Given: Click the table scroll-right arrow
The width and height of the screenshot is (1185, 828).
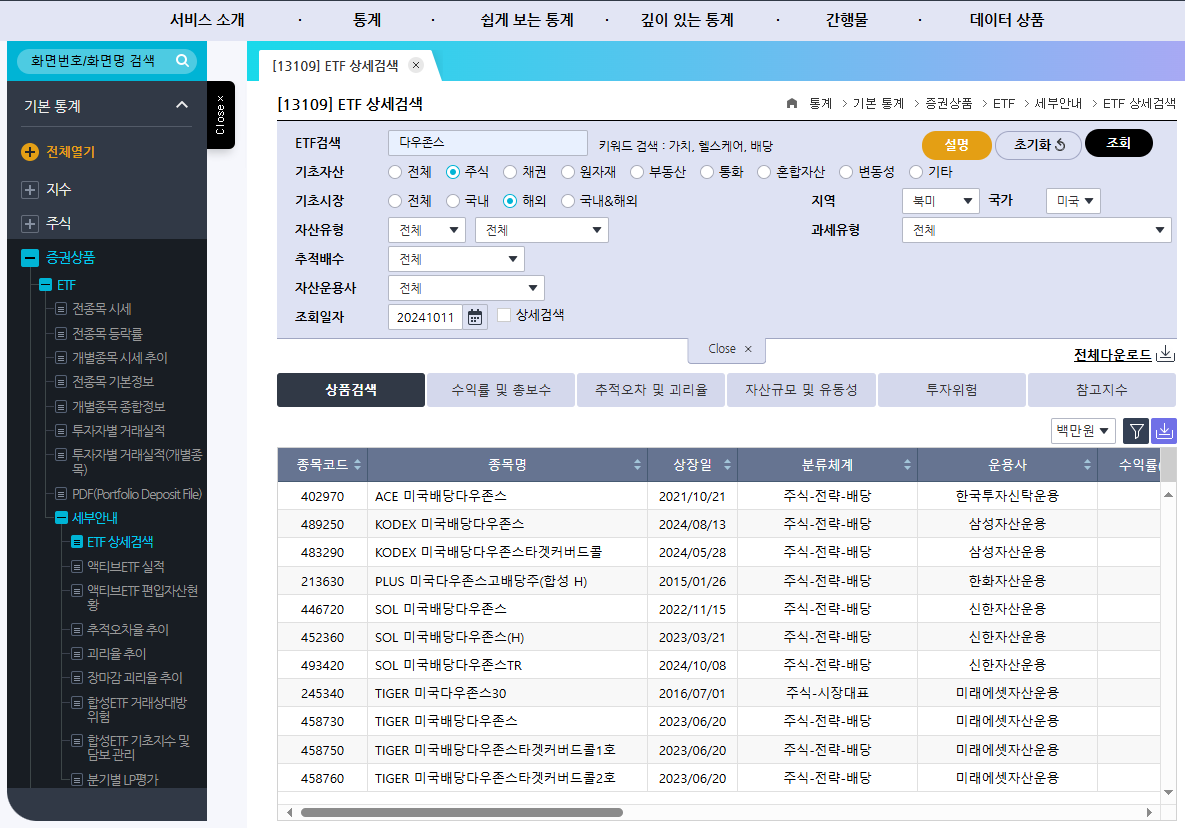Looking at the screenshot, I should (x=1149, y=812).
